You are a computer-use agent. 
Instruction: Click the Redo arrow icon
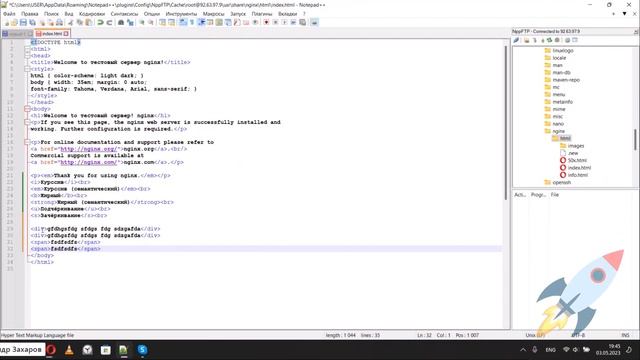[109, 22]
